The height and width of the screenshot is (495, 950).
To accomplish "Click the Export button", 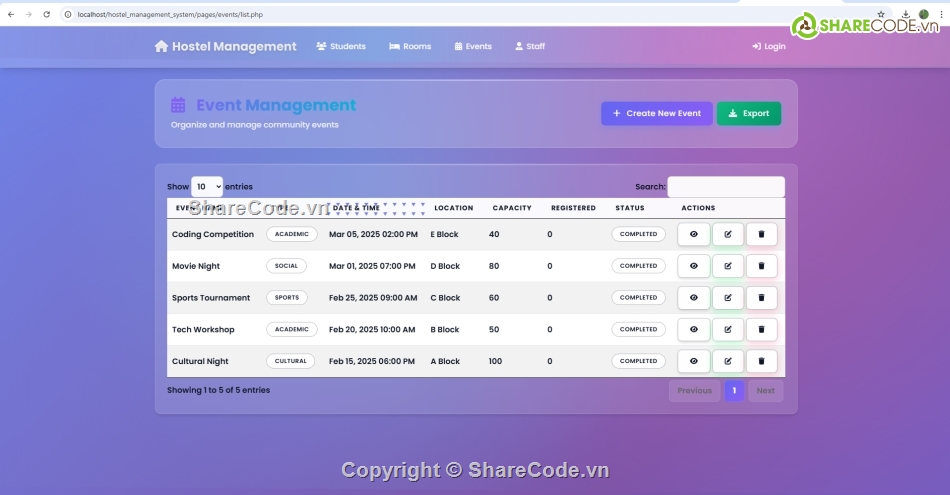I will pyautogui.click(x=748, y=114).
